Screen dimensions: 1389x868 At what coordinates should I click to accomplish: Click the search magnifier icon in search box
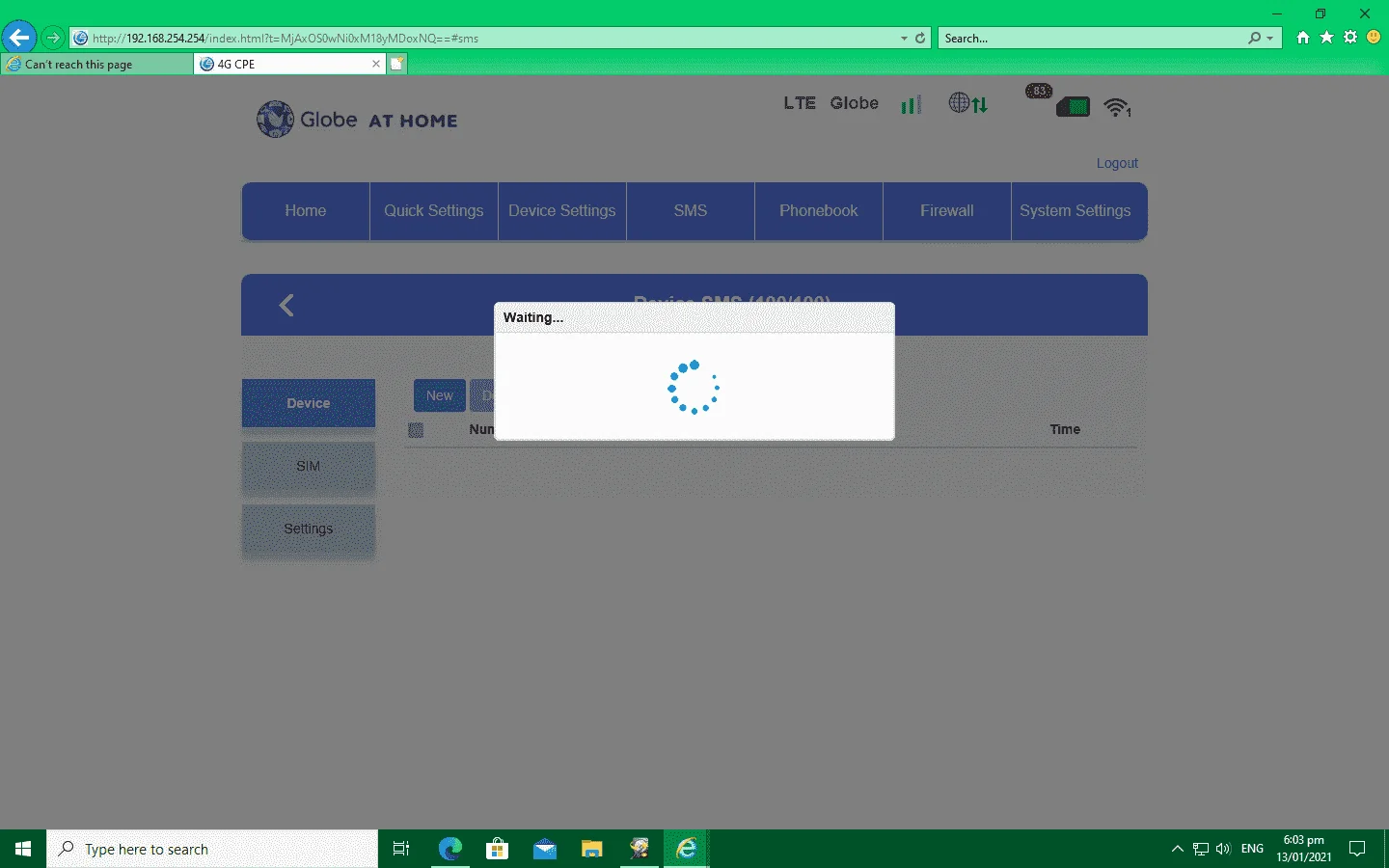point(1254,38)
